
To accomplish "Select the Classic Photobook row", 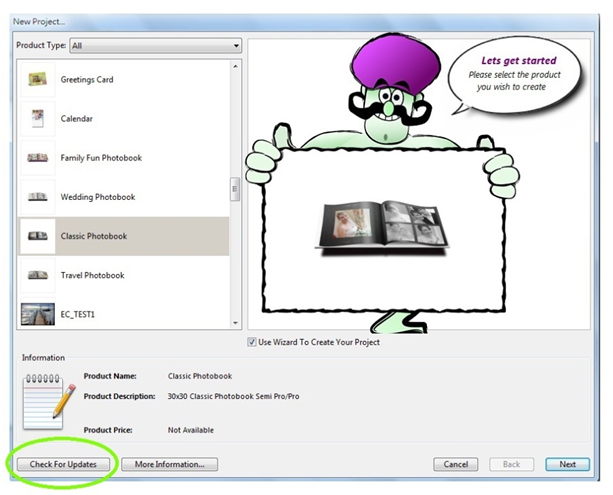I will point(124,236).
